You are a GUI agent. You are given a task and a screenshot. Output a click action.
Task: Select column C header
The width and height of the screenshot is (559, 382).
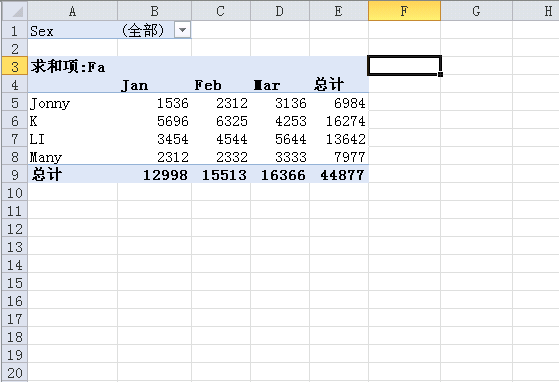click(x=221, y=11)
